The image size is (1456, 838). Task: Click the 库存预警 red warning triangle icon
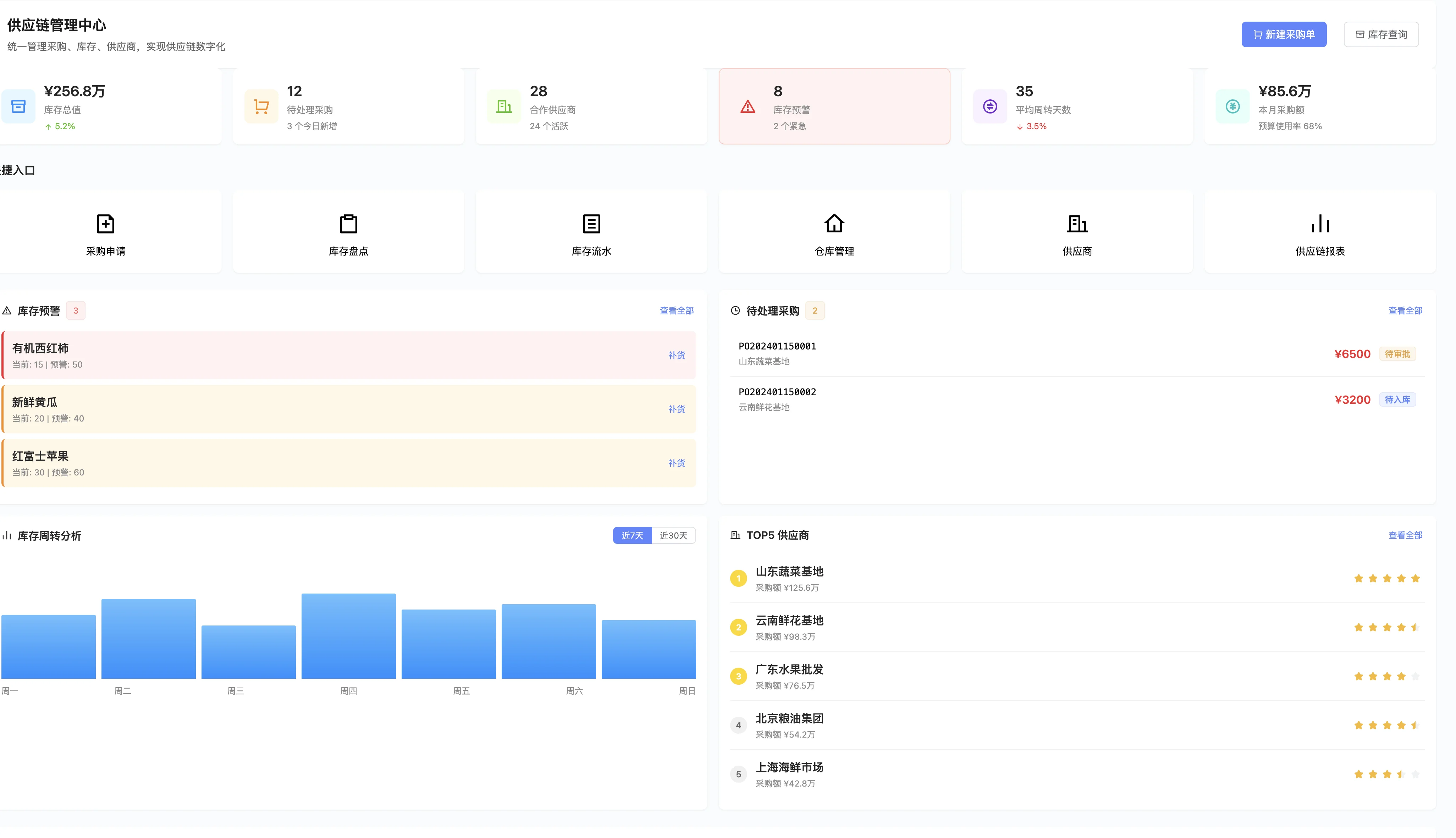pyautogui.click(x=748, y=106)
